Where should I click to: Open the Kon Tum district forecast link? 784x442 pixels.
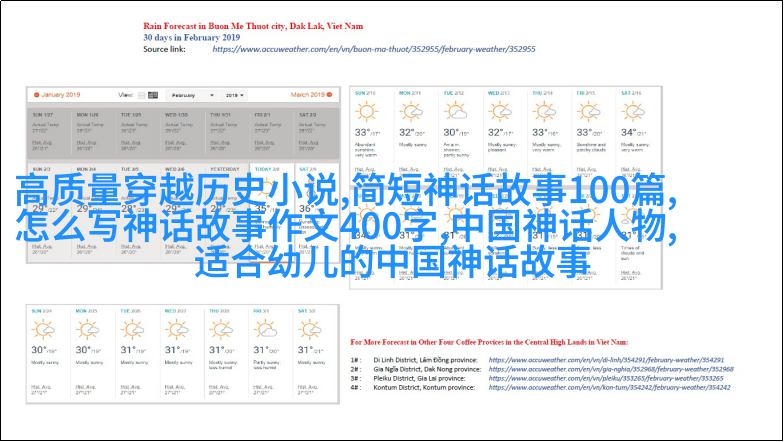[610, 388]
